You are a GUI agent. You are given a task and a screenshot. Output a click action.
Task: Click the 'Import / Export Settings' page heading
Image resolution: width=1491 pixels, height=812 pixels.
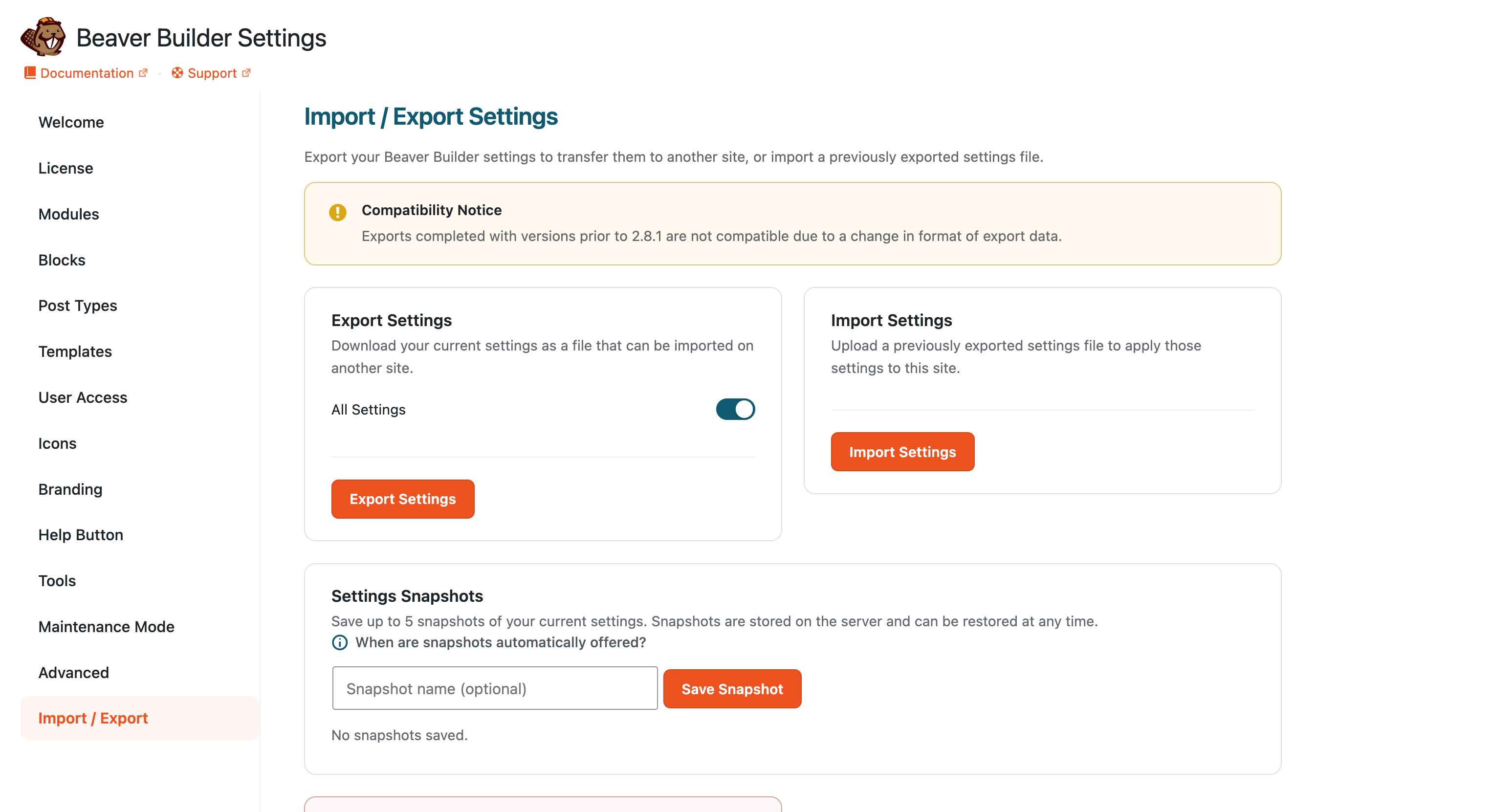coord(431,116)
